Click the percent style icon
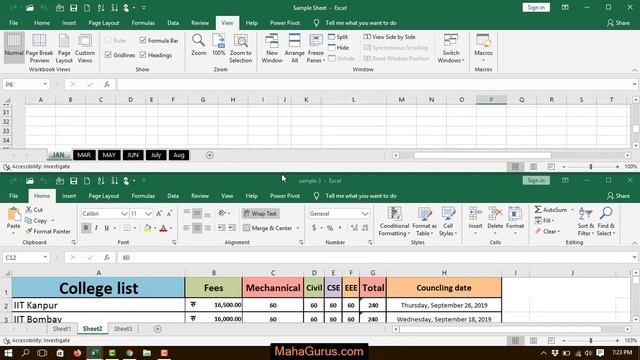640x360 pixels. (x=330, y=228)
